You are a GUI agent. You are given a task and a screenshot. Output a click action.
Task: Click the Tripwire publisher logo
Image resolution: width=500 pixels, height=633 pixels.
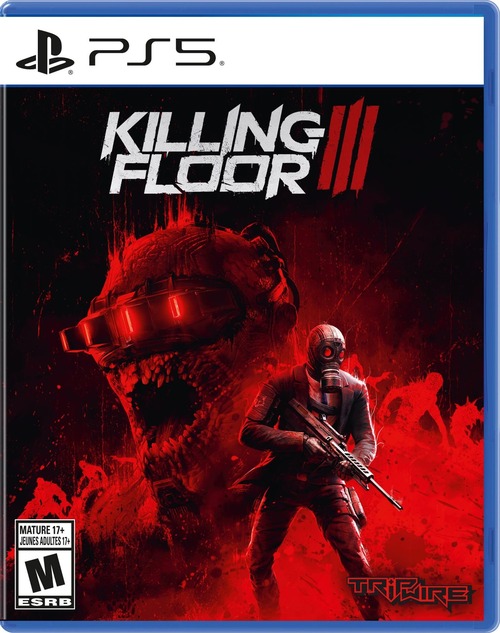[x=410, y=592]
